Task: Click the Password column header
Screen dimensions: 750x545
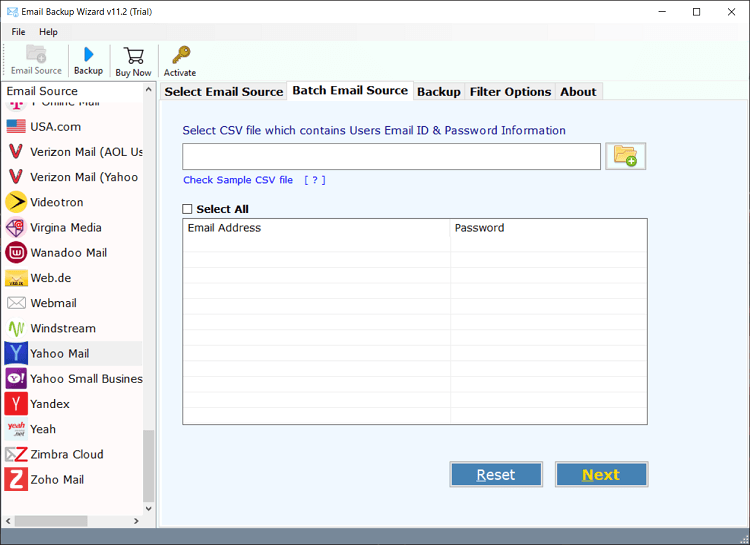Action: coord(549,228)
